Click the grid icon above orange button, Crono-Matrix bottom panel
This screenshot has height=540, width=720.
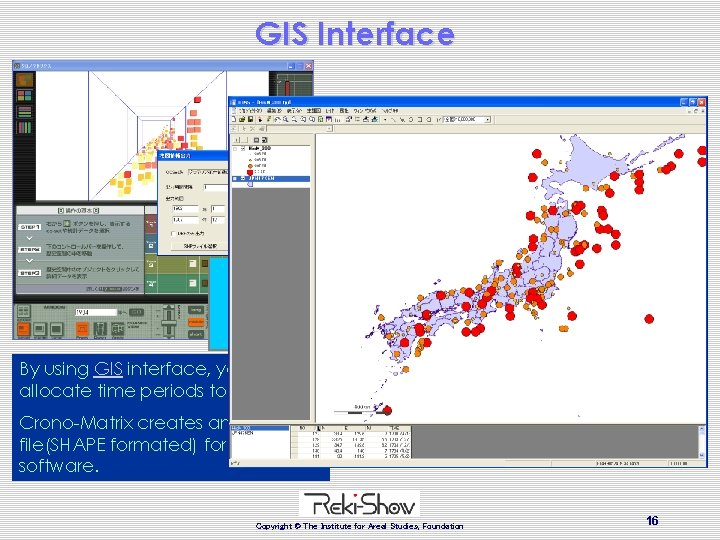[24, 311]
